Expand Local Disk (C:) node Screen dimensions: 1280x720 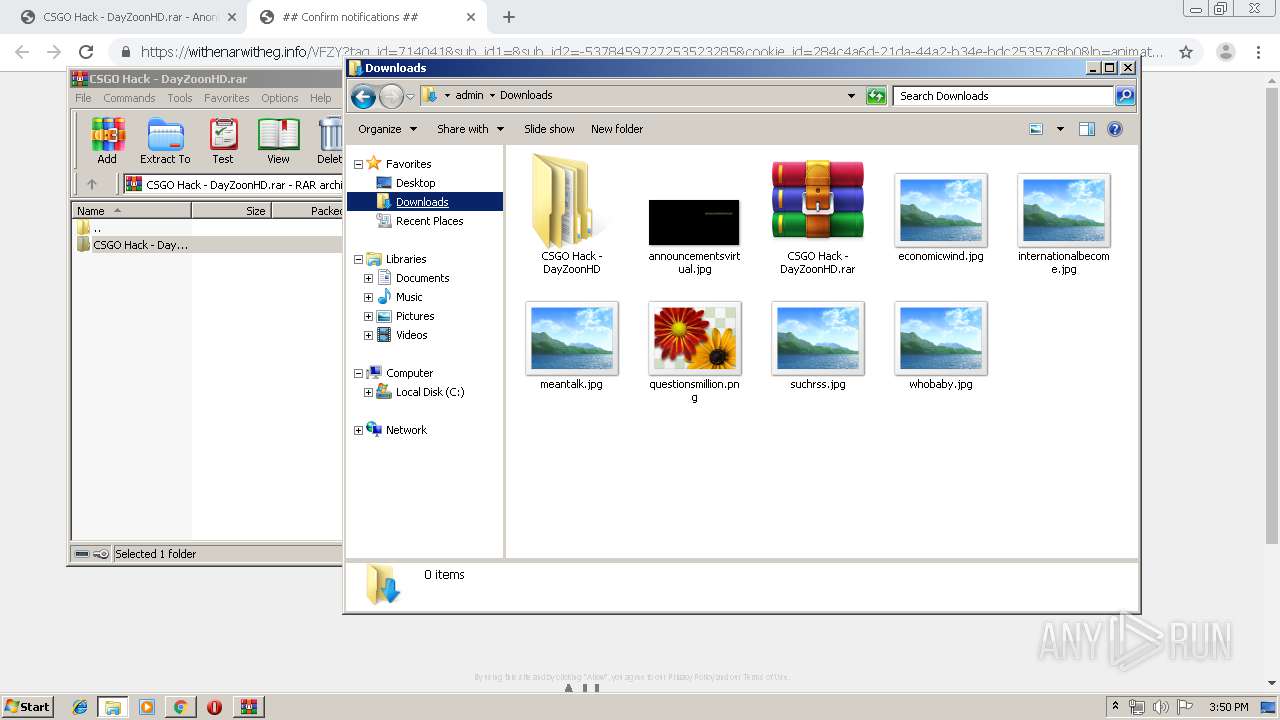(x=368, y=392)
